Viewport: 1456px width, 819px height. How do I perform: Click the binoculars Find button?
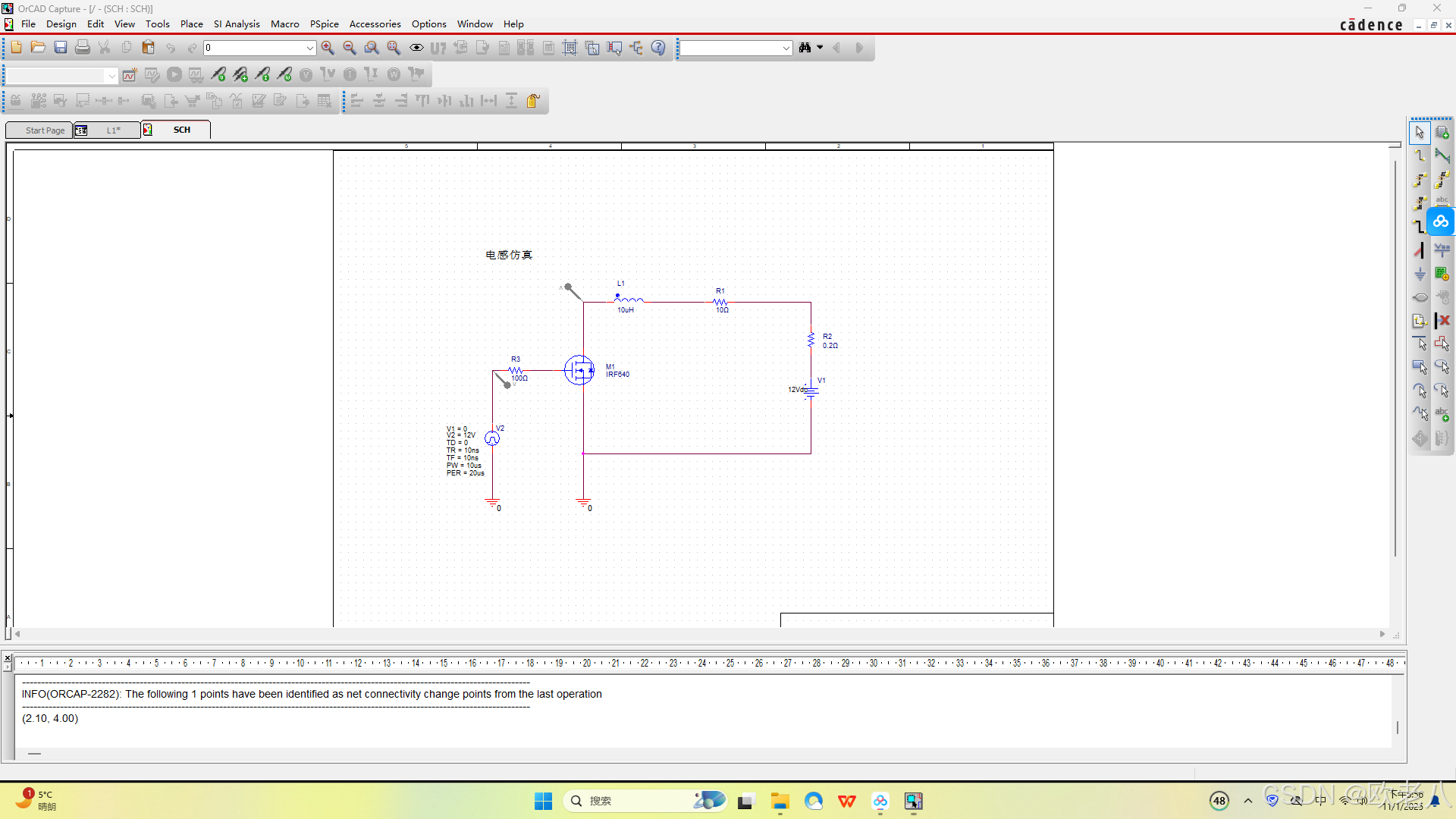[x=805, y=48]
